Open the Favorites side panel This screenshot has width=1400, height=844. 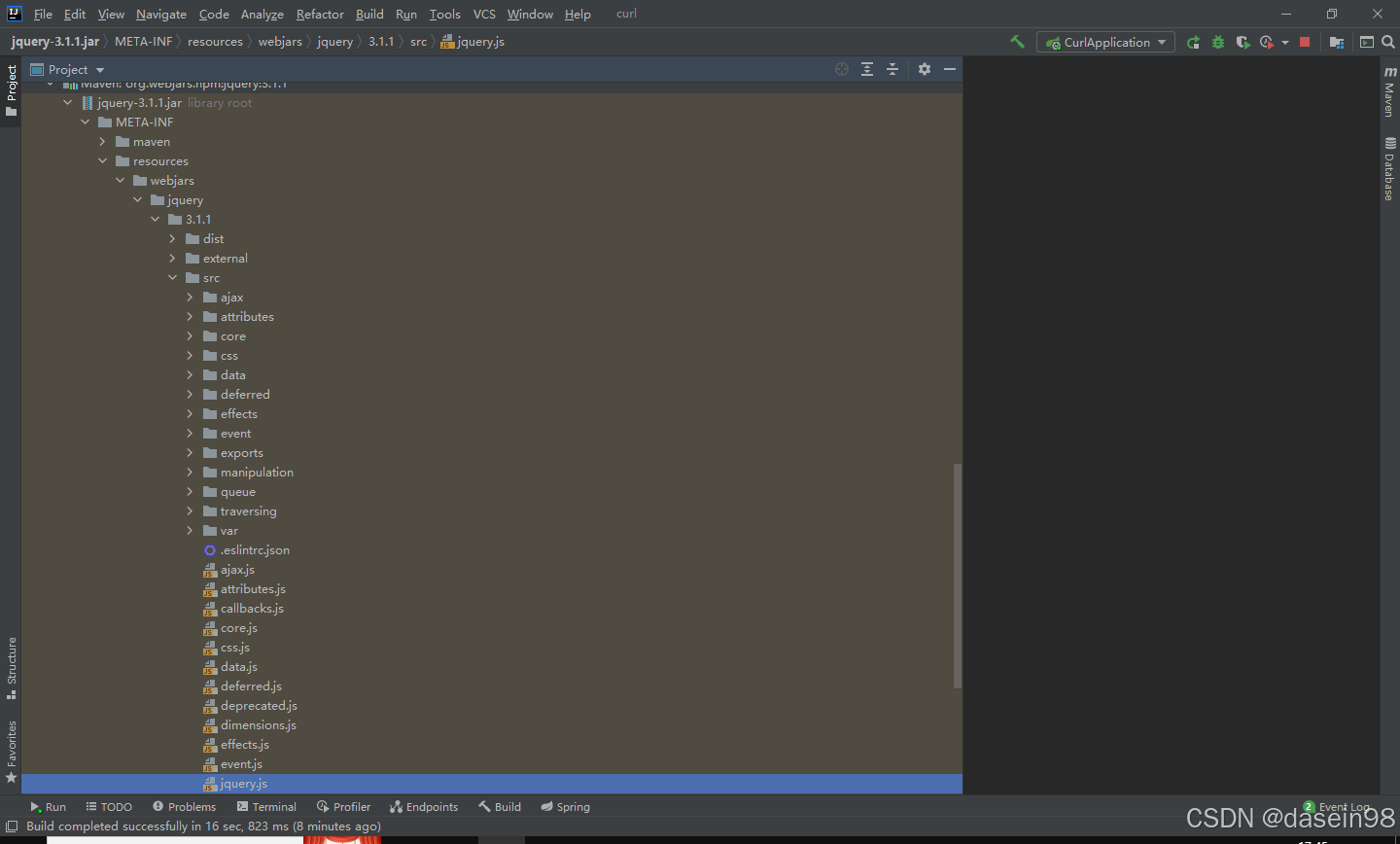point(12,752)
